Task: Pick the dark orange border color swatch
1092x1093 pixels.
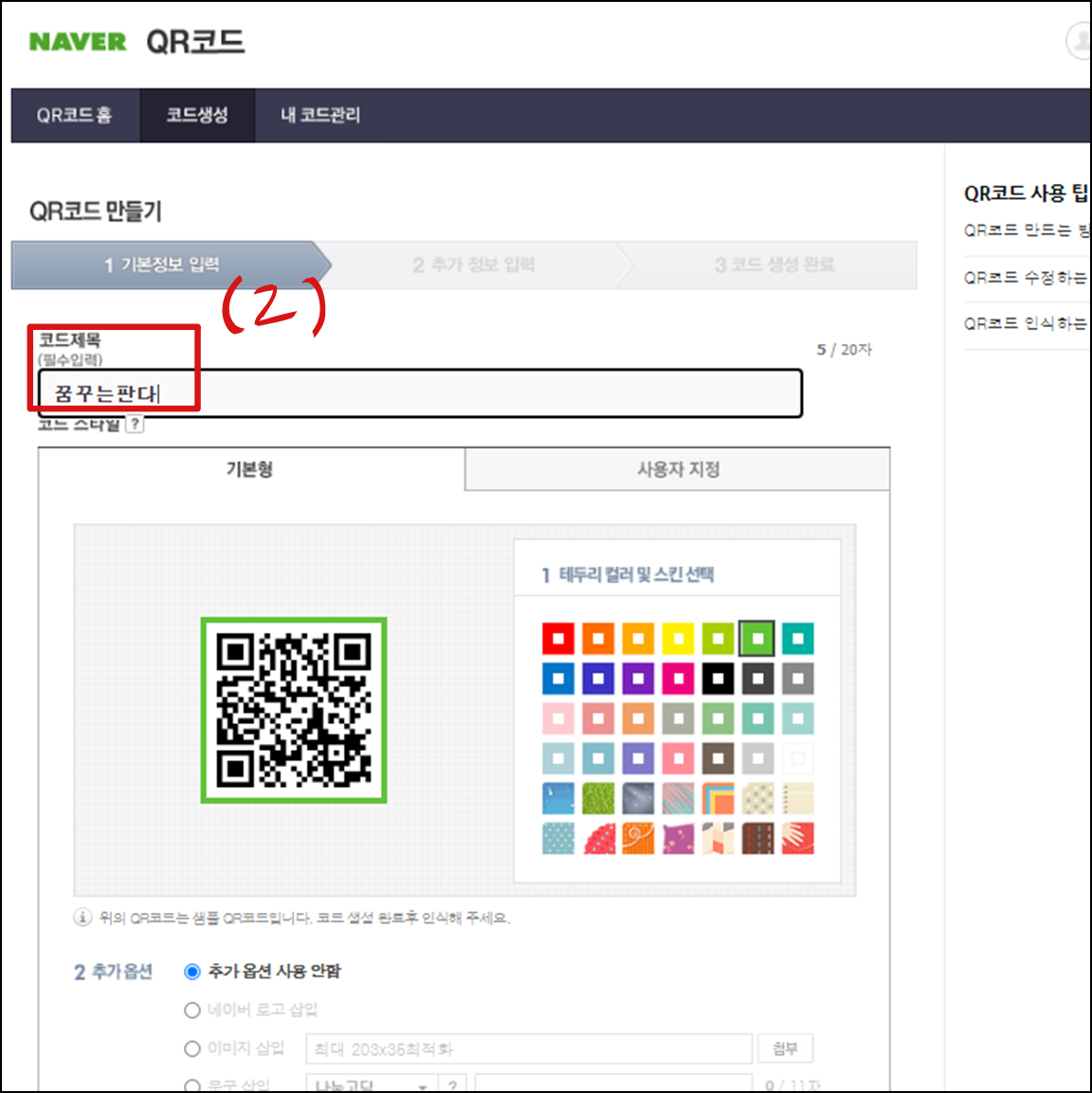Action: click(598, 639)
